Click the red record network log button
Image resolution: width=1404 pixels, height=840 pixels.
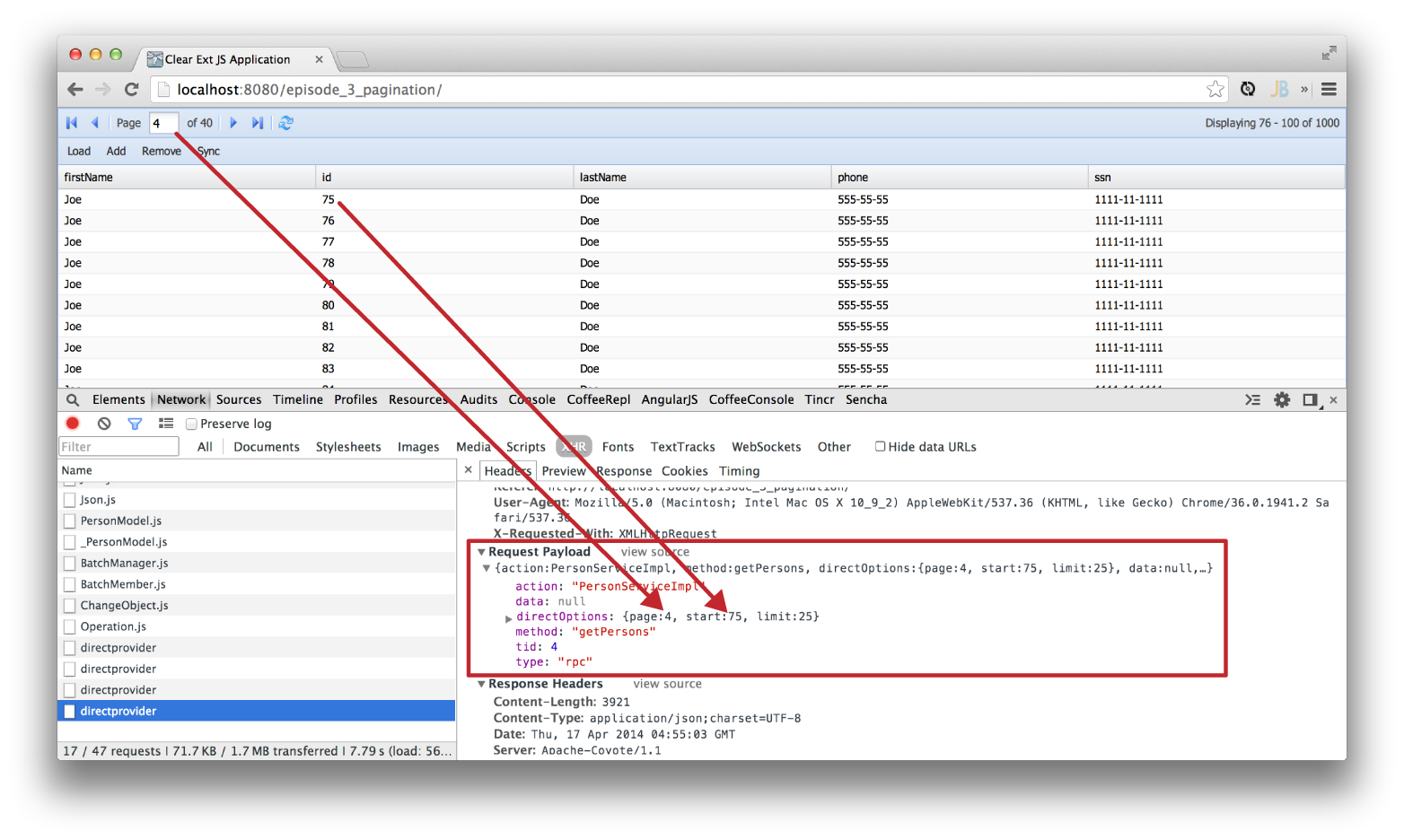pyautogui.click(x=73, y=424)
